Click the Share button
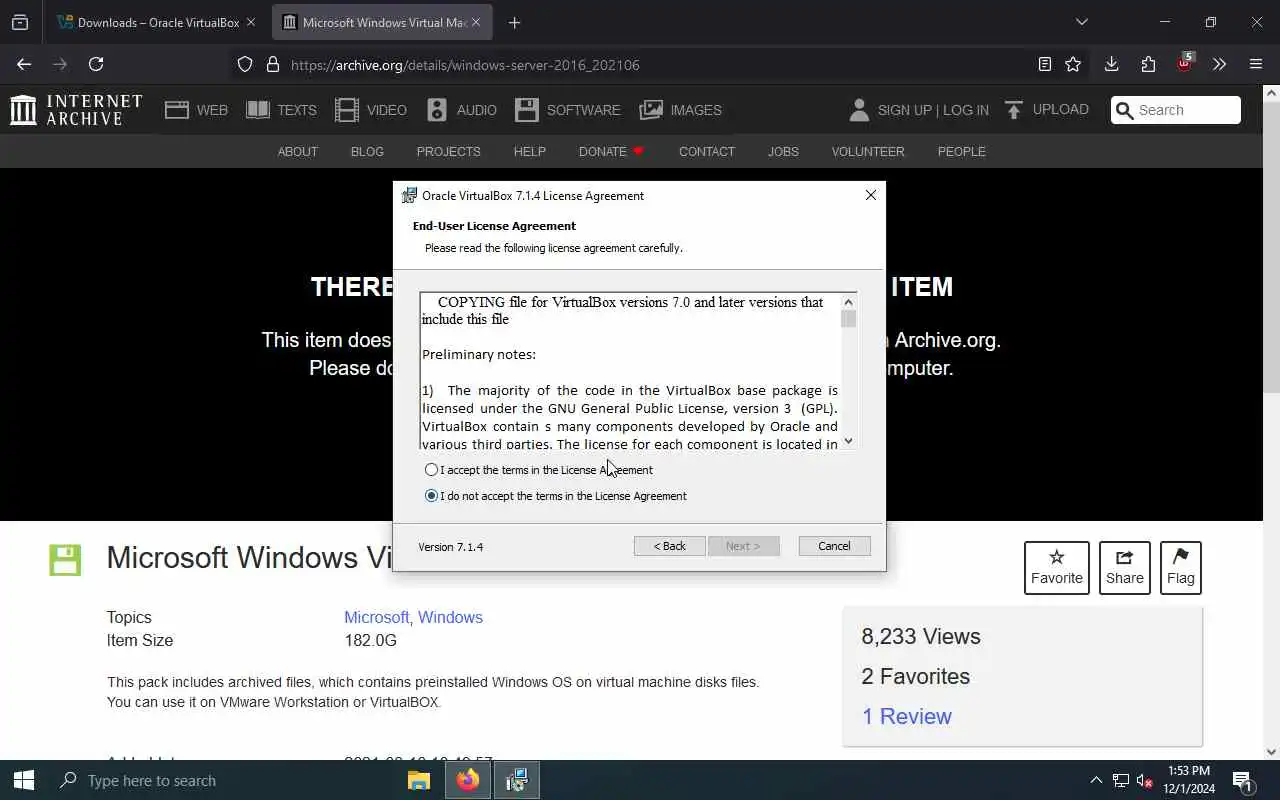Screen dimensions: 1280x800 click(1124, 567)
